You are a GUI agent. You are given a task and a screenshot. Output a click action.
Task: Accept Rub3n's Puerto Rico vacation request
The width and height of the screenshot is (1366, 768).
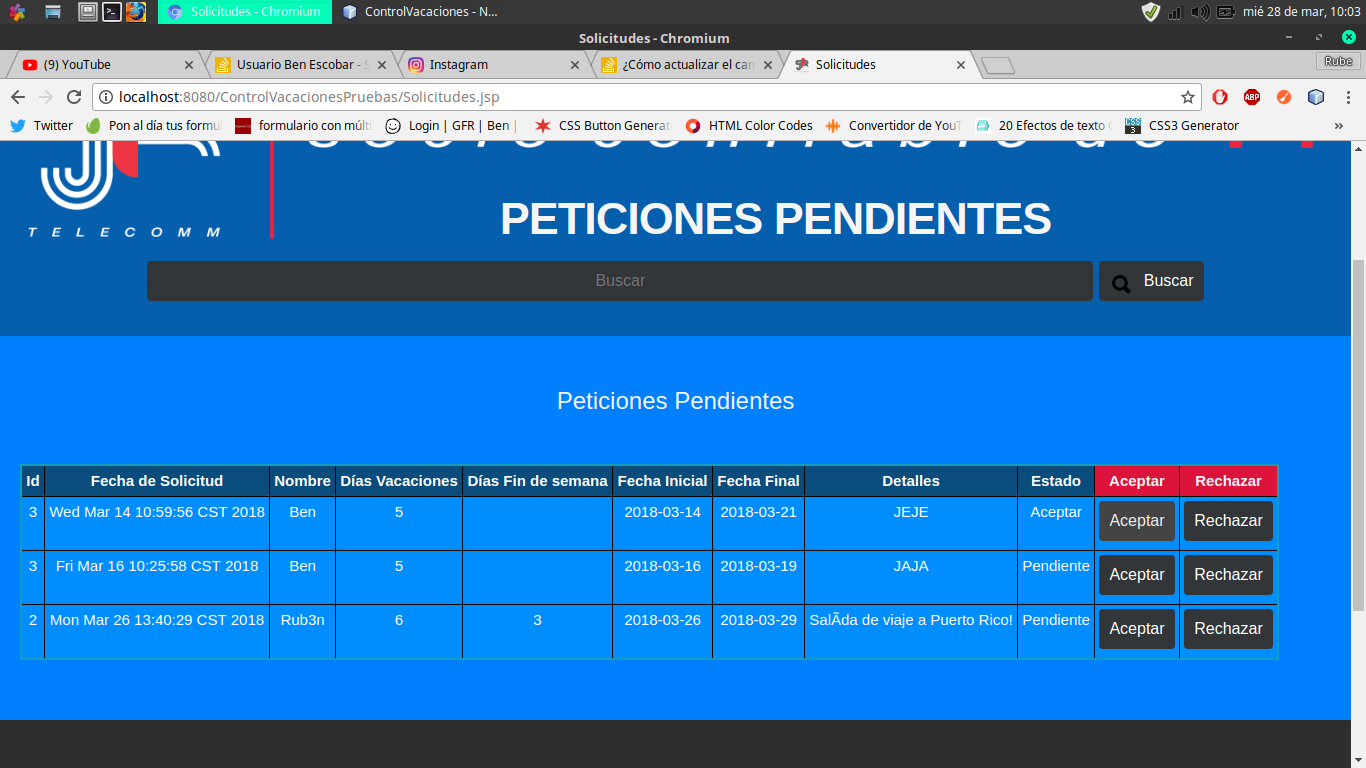[x=1137, y=629]
